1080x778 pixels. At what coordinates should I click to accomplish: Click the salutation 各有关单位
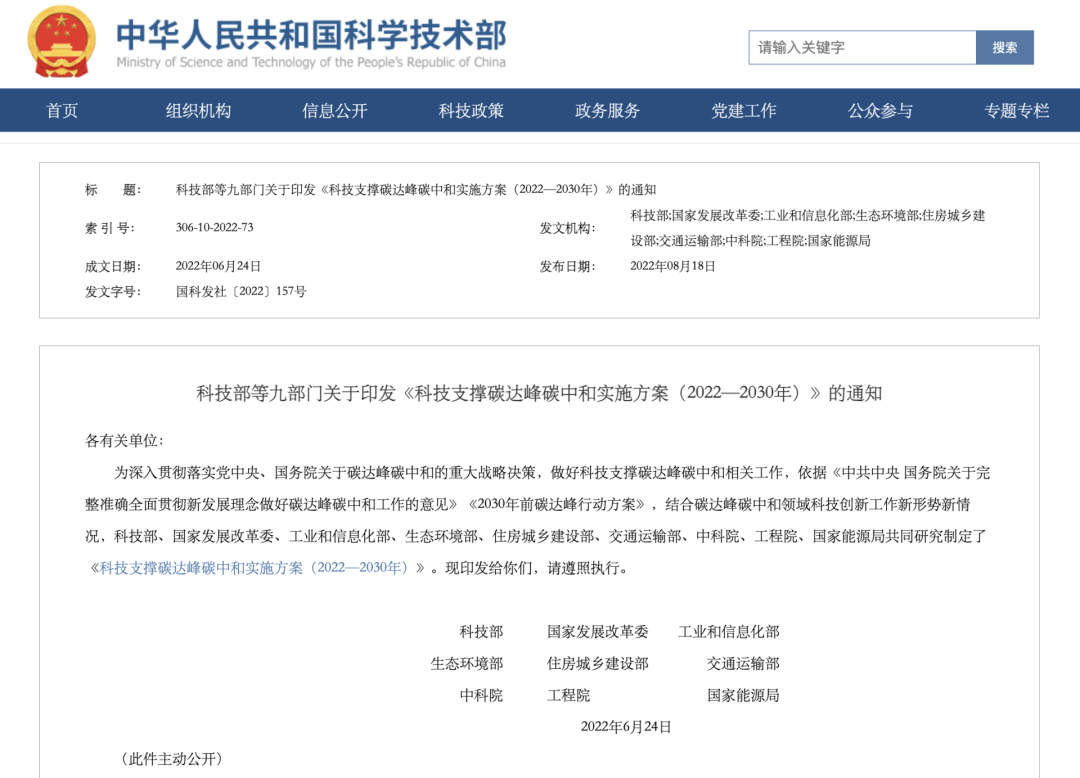coord(124,441)
